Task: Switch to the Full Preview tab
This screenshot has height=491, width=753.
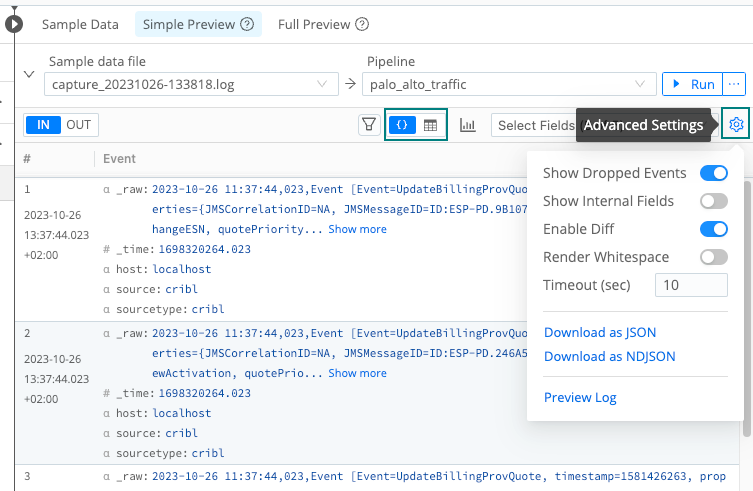Action: click(314, 24)
